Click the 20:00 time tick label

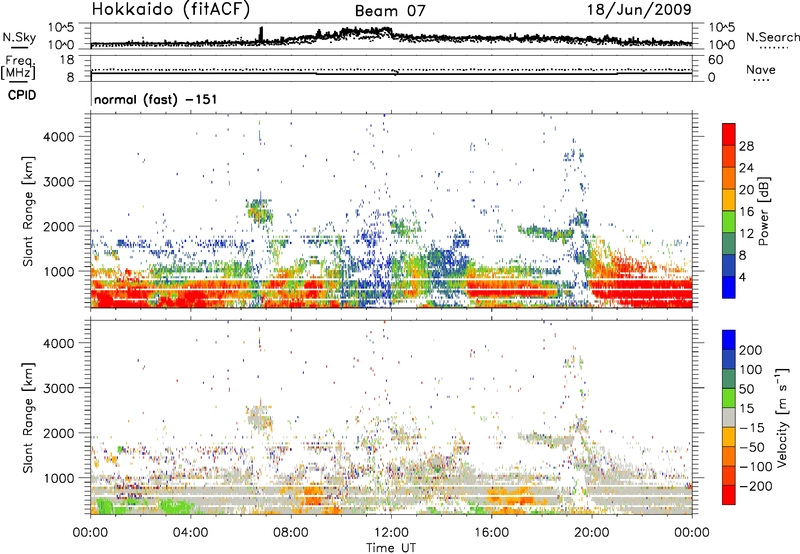[591, 533]
